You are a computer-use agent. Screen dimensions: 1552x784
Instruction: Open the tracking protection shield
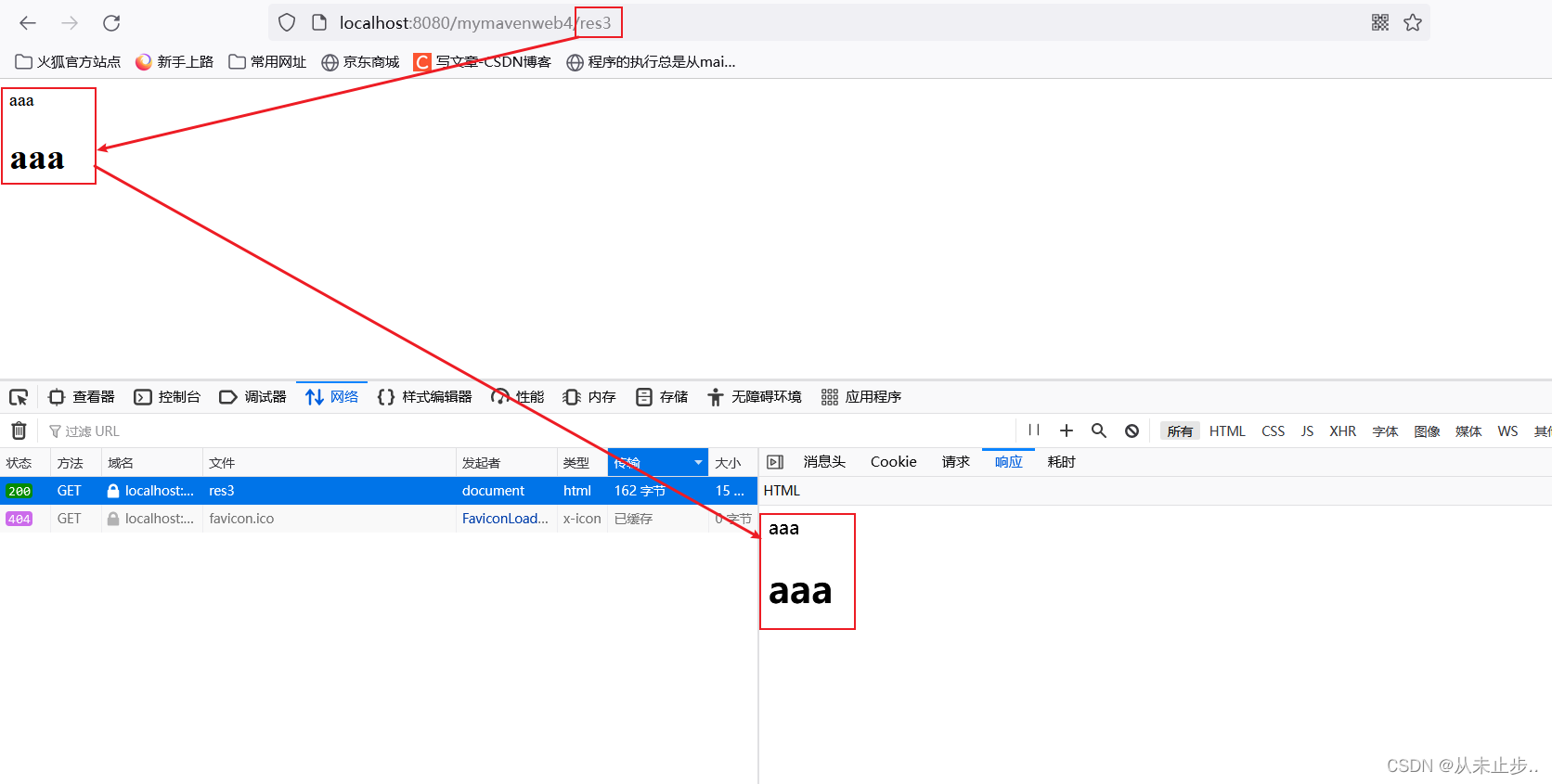coord(287,23)
